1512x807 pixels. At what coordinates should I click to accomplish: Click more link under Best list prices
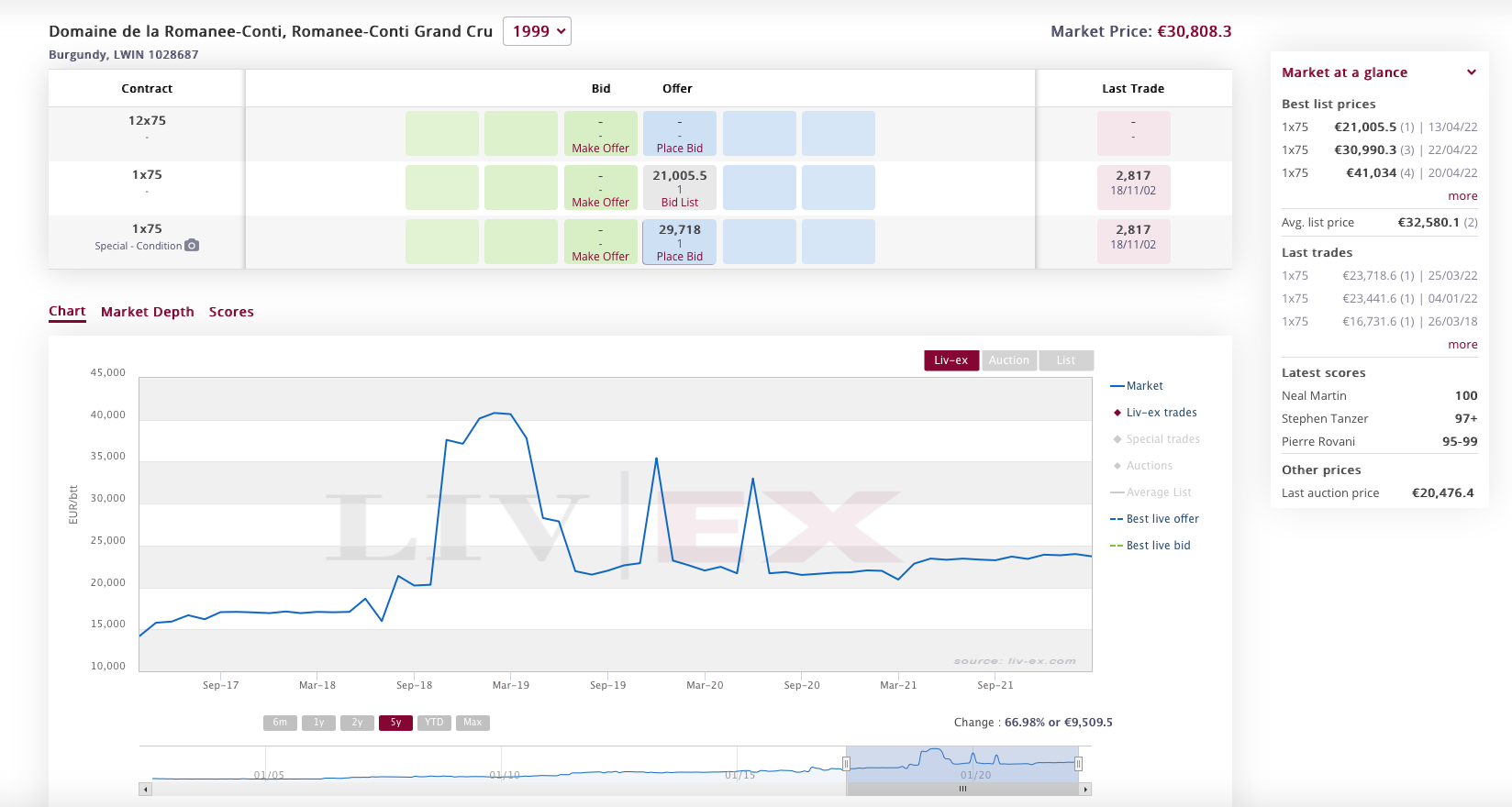click(1462, 196)
